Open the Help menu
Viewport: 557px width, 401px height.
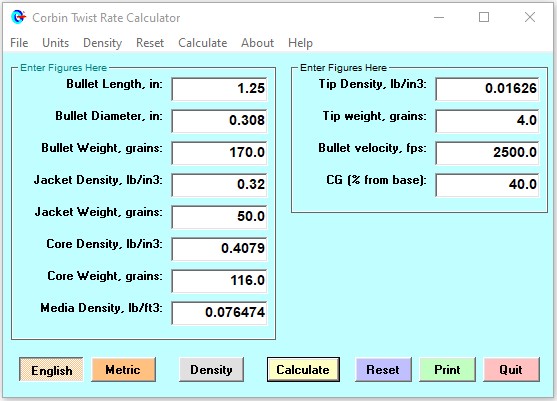pos(300,43)
